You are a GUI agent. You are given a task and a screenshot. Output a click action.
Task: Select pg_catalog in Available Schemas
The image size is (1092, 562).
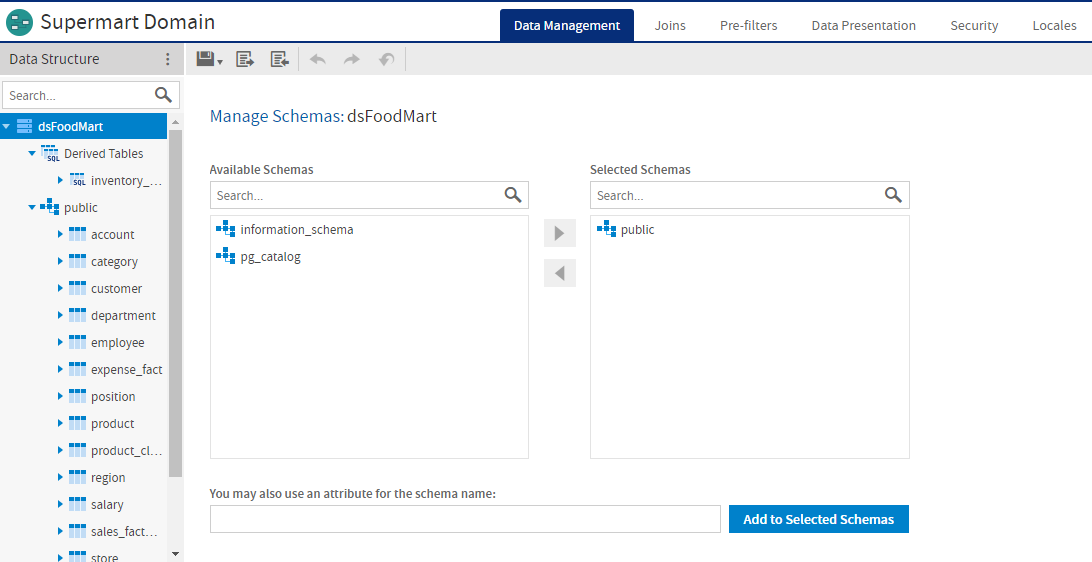[270, 256]
